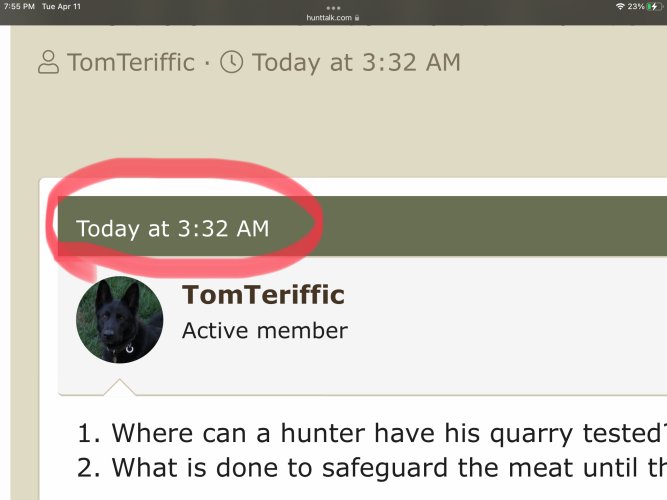This screenshot has height=500, width=667.
Task: Tap the padlock icon beside the URL
Action: pos(357,18)
